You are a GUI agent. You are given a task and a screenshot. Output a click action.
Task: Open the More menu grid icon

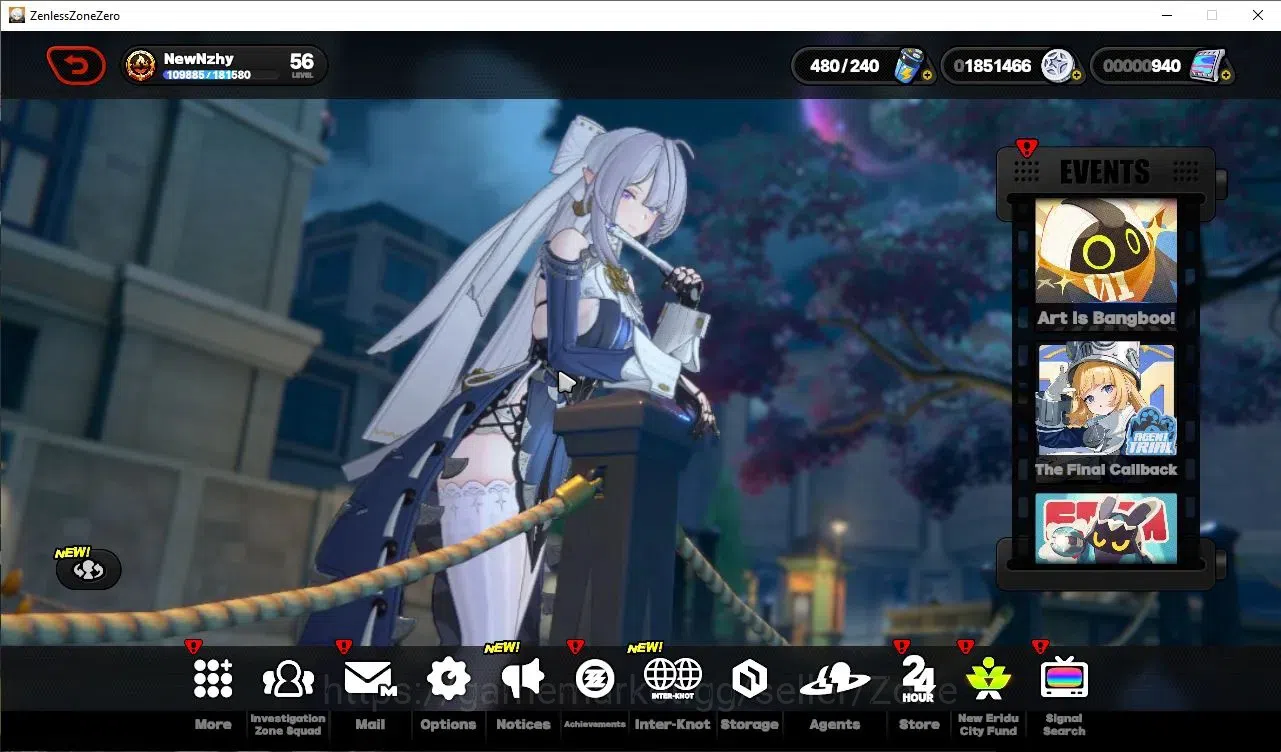pos(213,679)
